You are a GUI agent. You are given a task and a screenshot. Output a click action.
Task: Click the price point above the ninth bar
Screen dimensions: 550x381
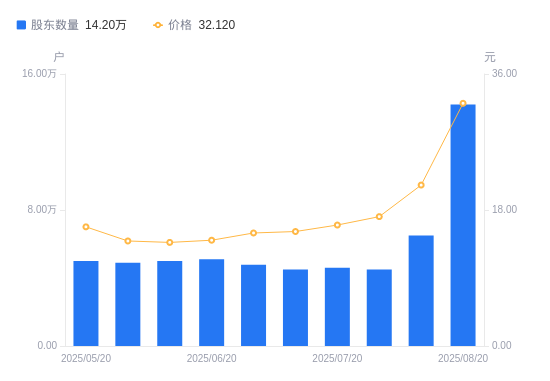tap(421, 185)
